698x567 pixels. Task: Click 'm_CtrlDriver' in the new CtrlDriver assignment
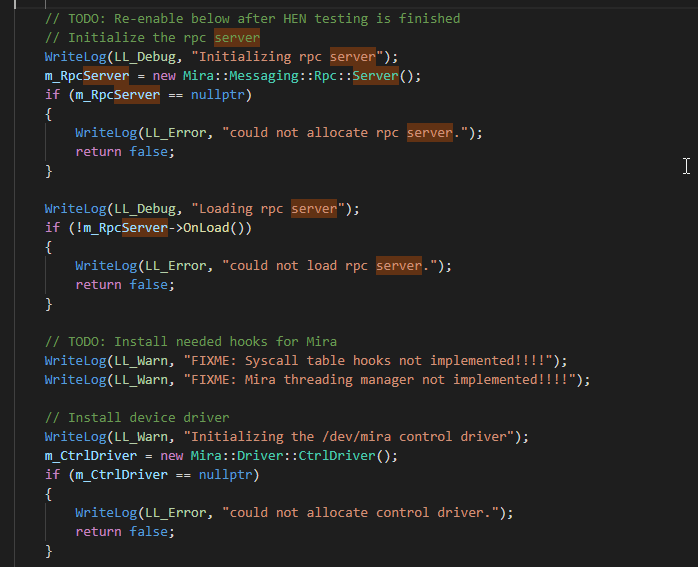[91, 456]
